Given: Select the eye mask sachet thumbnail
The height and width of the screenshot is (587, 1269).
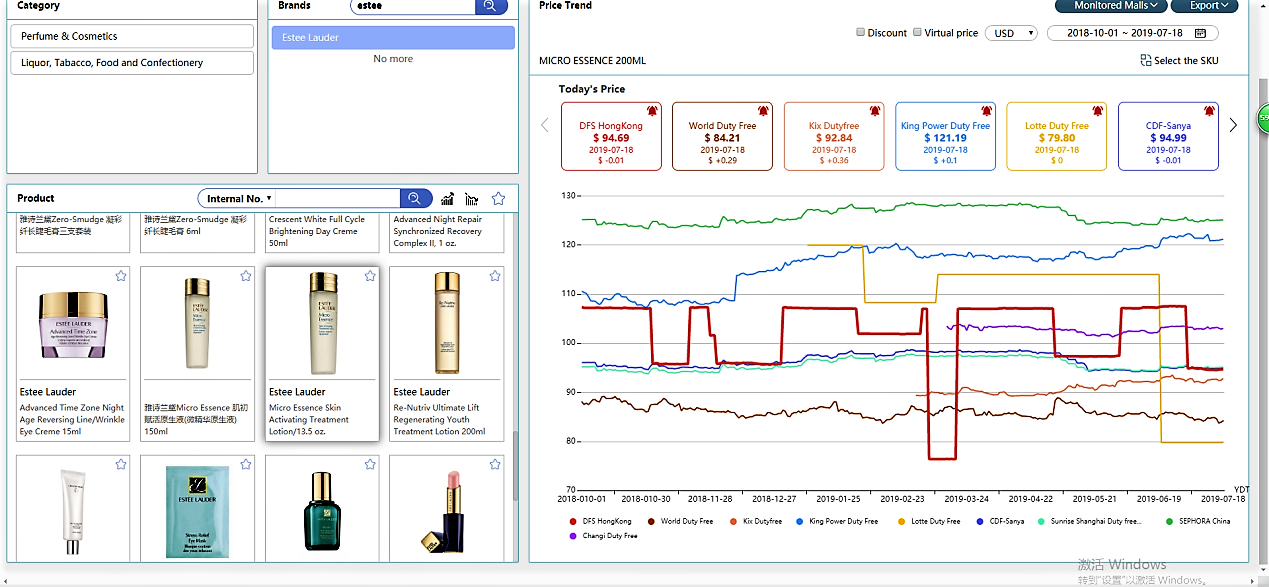Looking at the screenshot, I should click(197, 511).
